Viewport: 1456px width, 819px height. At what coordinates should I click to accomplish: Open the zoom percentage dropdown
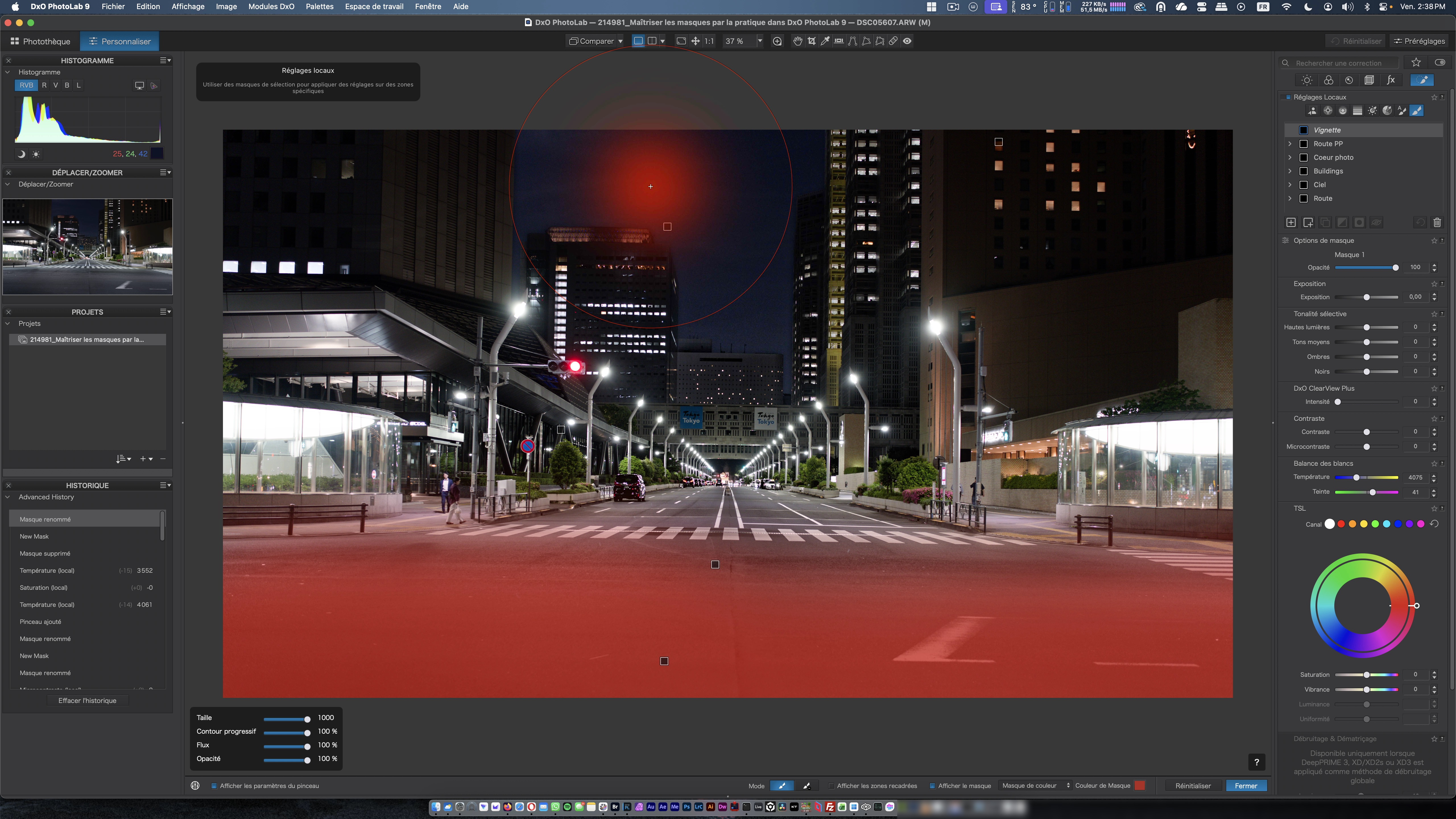[x=760, y=41]
